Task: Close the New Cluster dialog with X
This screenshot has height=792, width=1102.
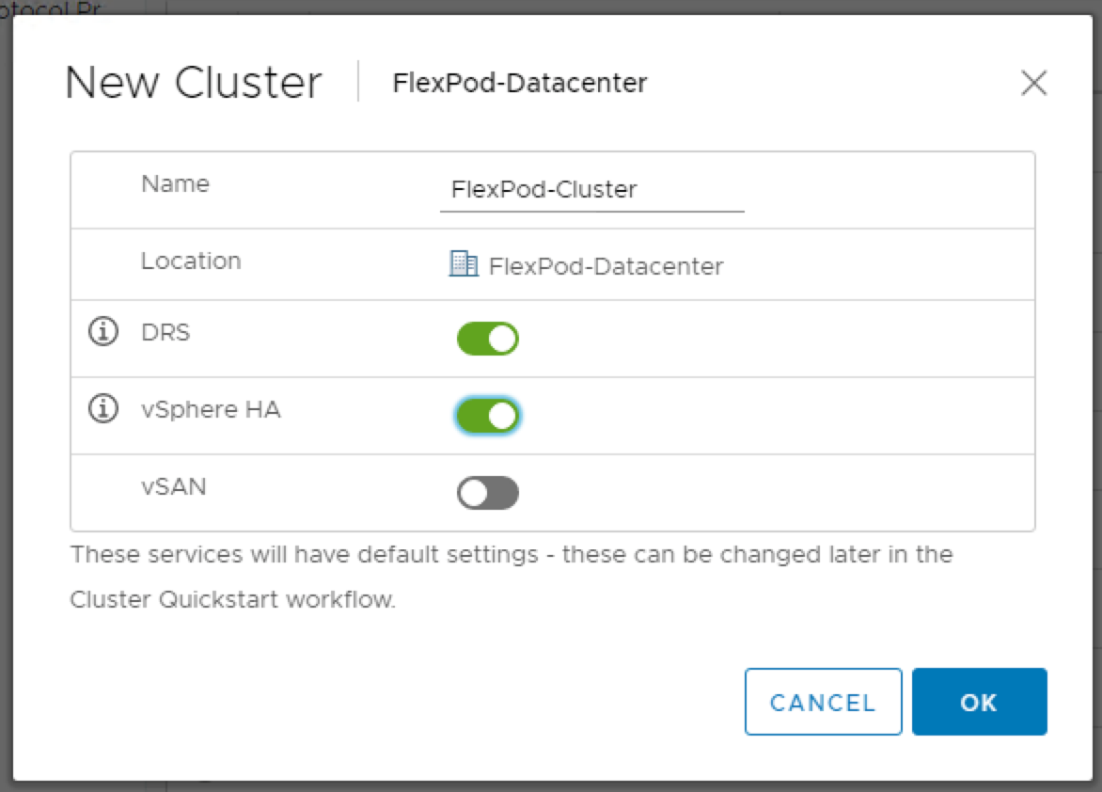Action: 1033,83
